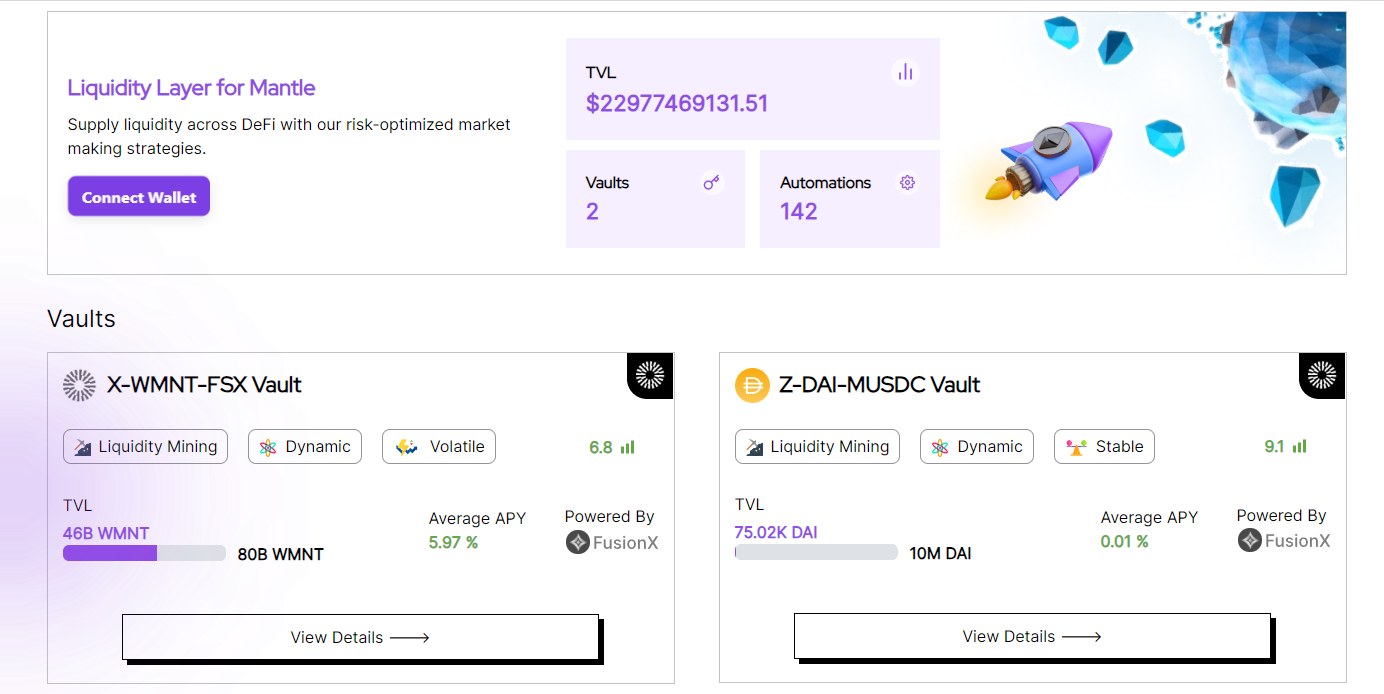Click Liquidity Mining tag on the X-WMNT-FSX Vault card

(146, 447)
